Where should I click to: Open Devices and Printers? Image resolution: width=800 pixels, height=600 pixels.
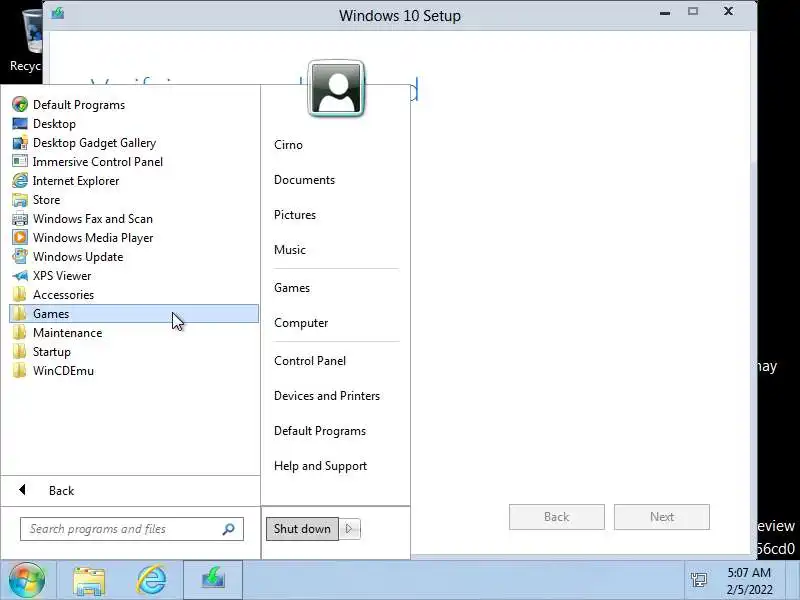[x=327, y=396]
